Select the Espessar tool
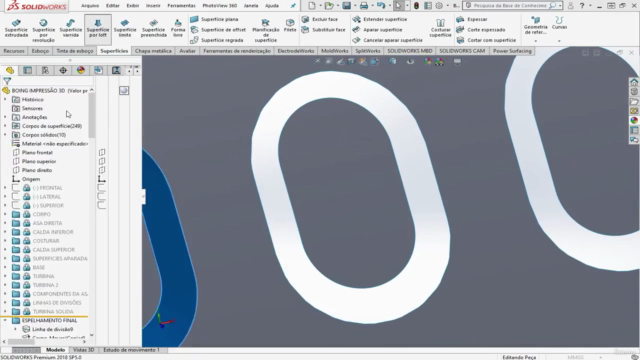This screenshot has height=360, width=640. click(472, 19)
